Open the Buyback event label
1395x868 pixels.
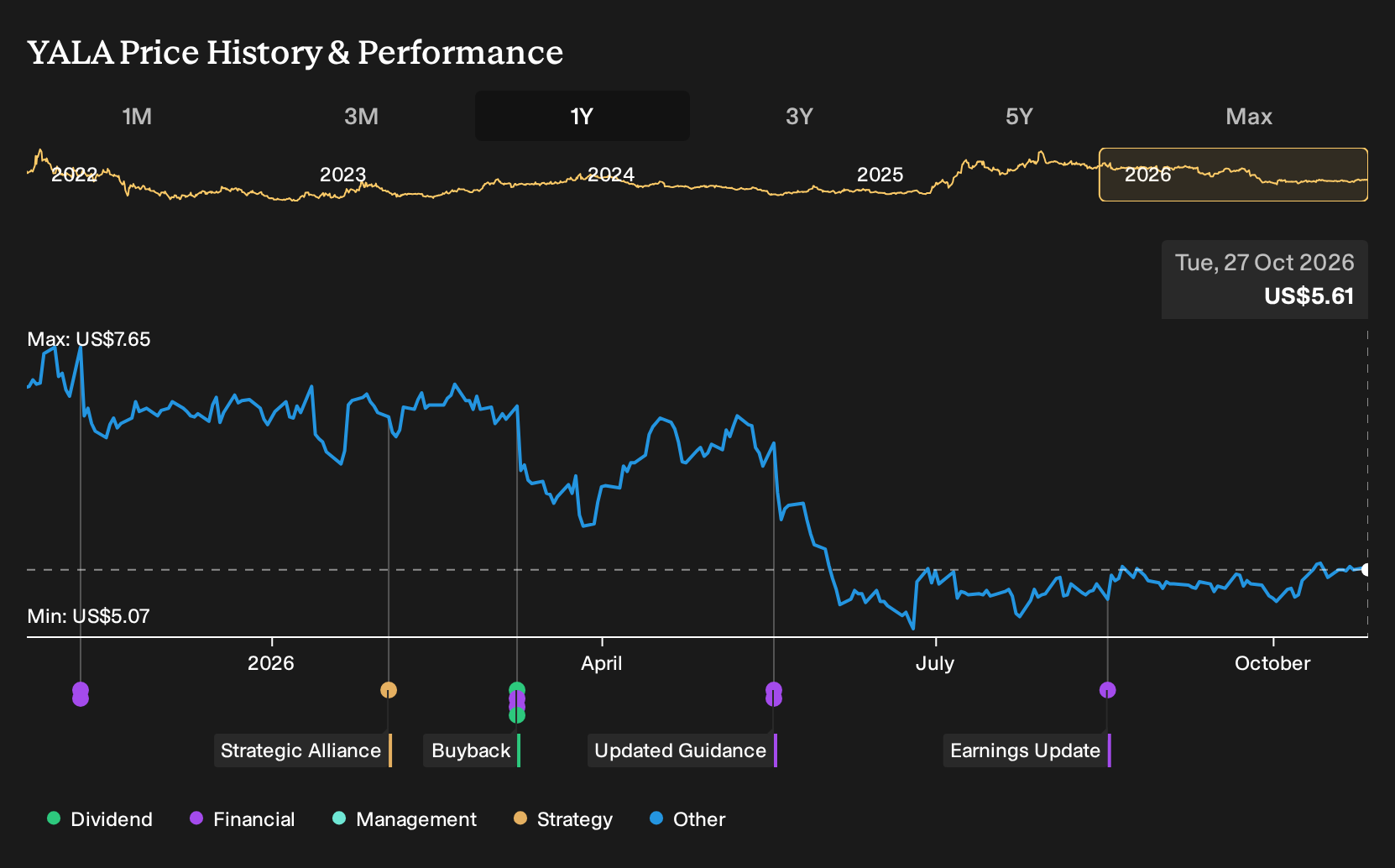pos(472,750)
